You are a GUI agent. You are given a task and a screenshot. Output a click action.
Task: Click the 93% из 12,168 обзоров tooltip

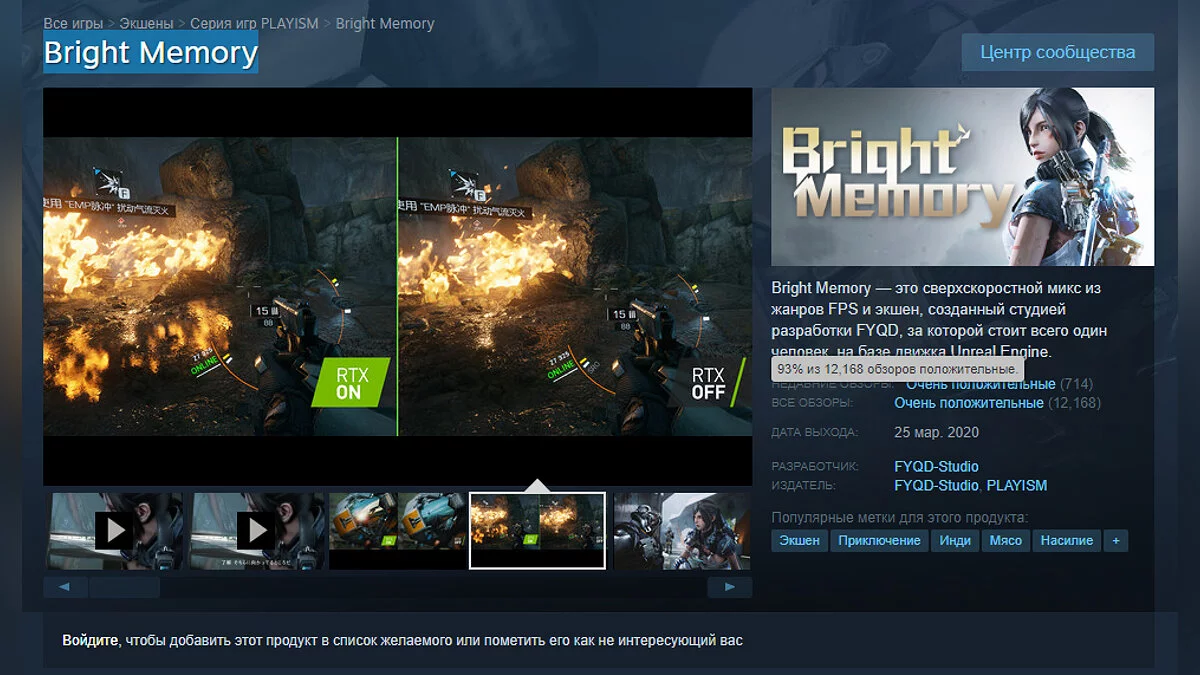click(x=897, y=369)
